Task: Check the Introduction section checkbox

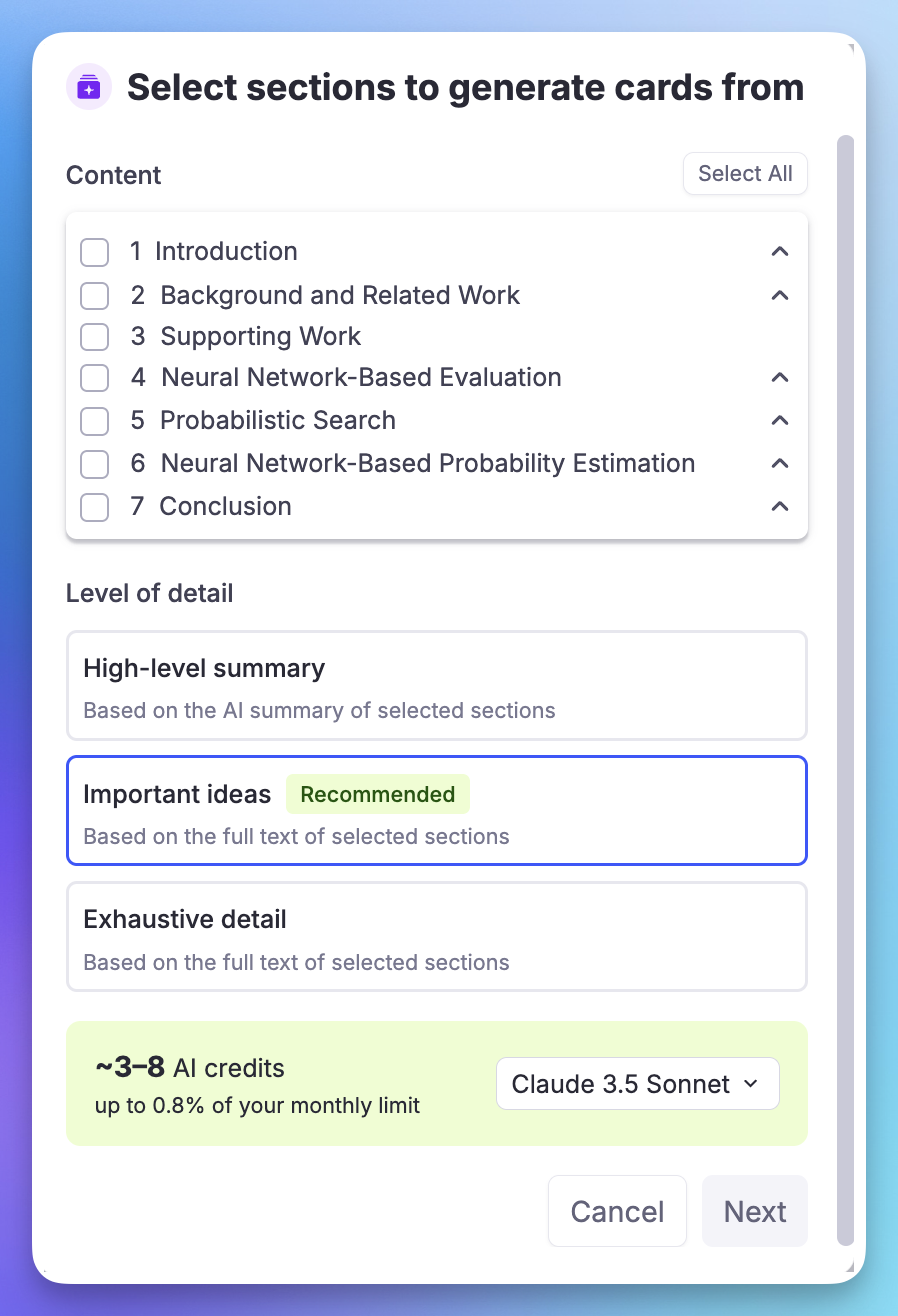Action: tap(94, 252)
